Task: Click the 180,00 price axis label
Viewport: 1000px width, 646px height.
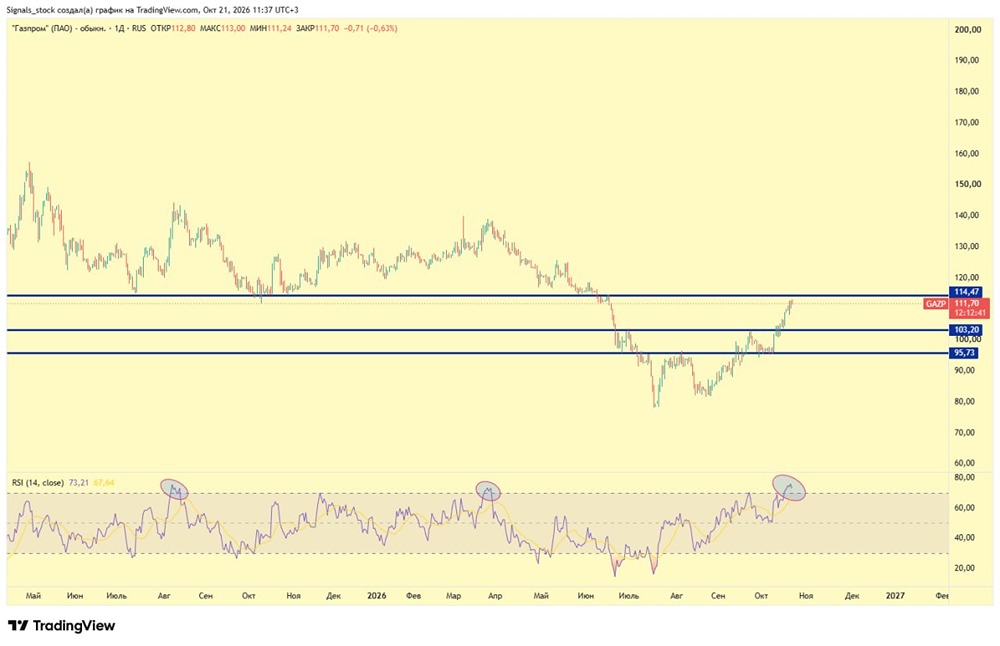Action: (967, 91)
